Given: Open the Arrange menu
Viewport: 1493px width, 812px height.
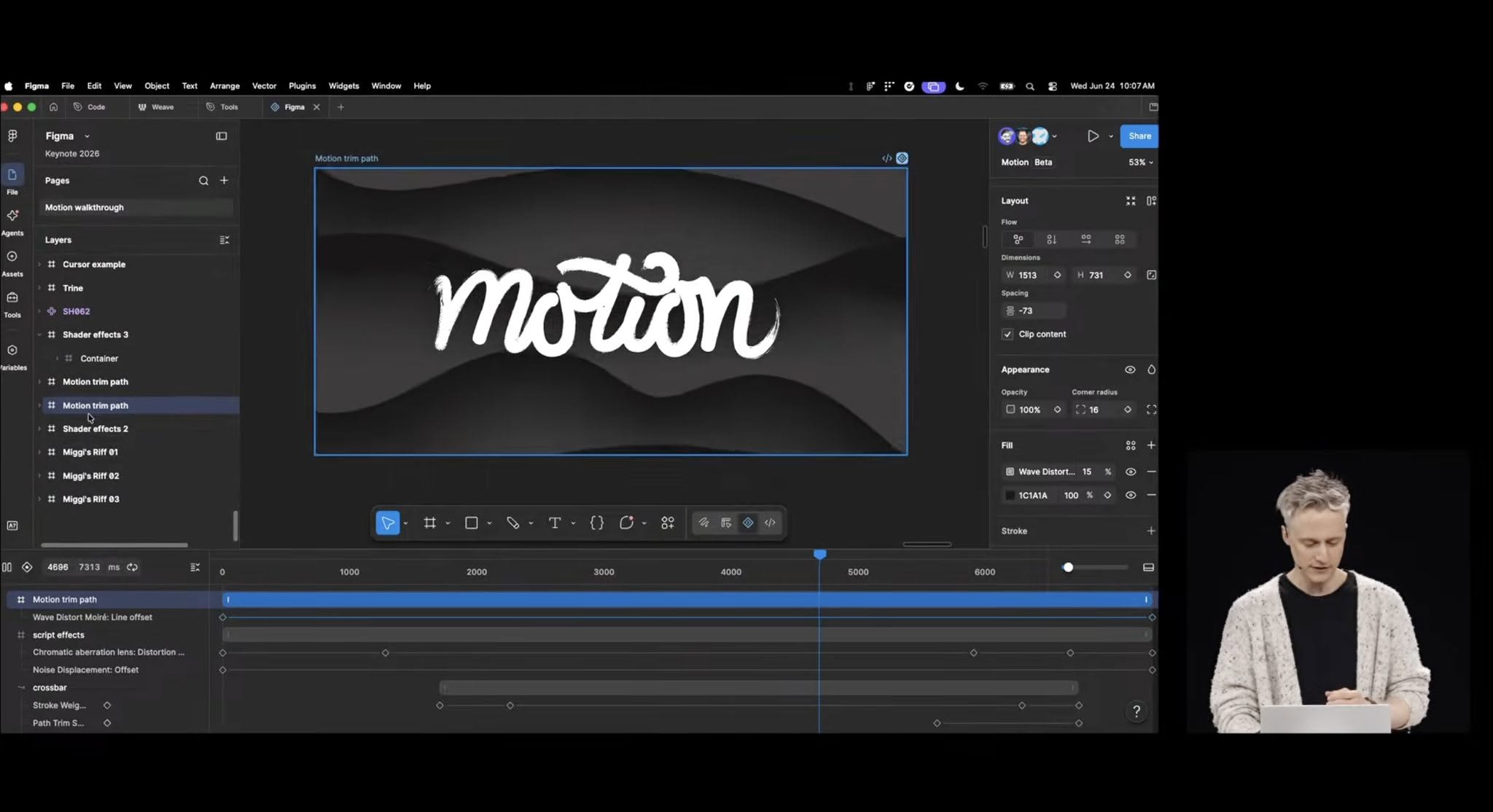Looking at the screenshot, I should point(225,86).
